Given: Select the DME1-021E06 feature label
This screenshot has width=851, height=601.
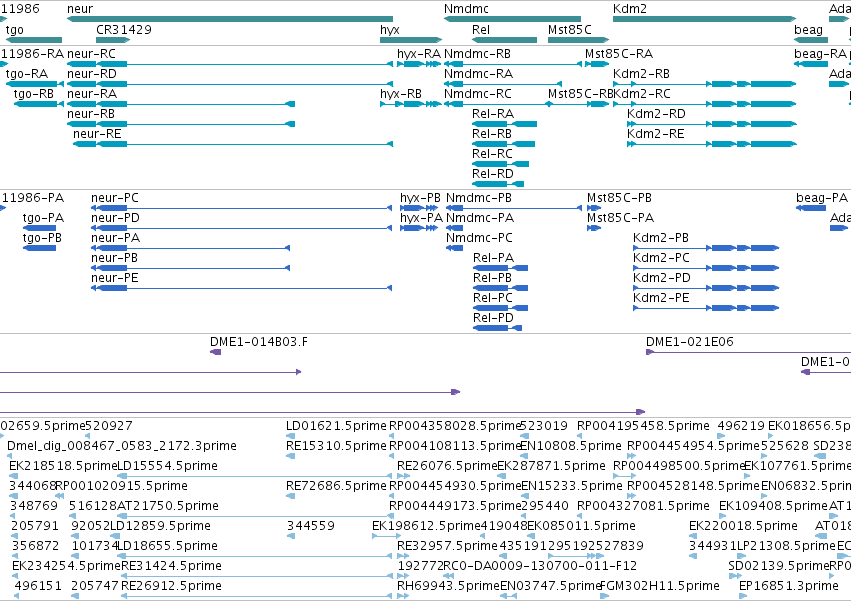Looking at the screenshot, I should [x=689, y=342].
